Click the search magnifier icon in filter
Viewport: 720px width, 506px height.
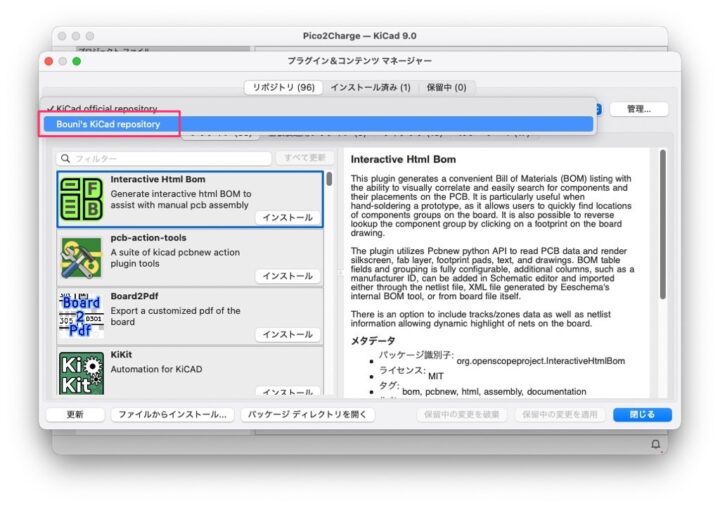click(65, 158)
